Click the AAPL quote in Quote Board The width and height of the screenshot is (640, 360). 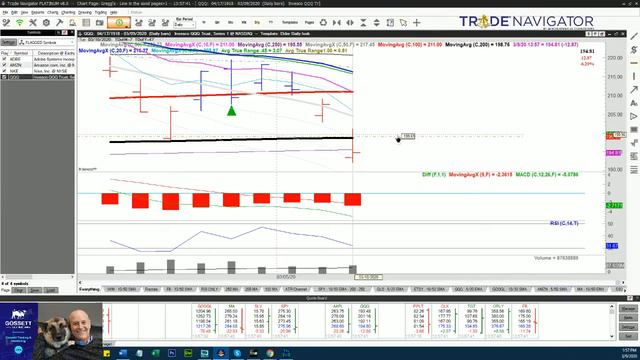point(339,320)
